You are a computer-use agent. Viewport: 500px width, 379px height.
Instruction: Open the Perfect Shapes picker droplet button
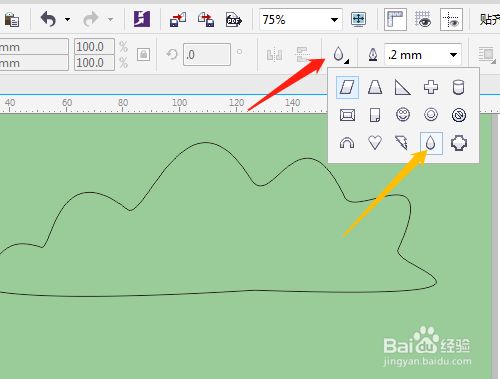pos(340,54)
